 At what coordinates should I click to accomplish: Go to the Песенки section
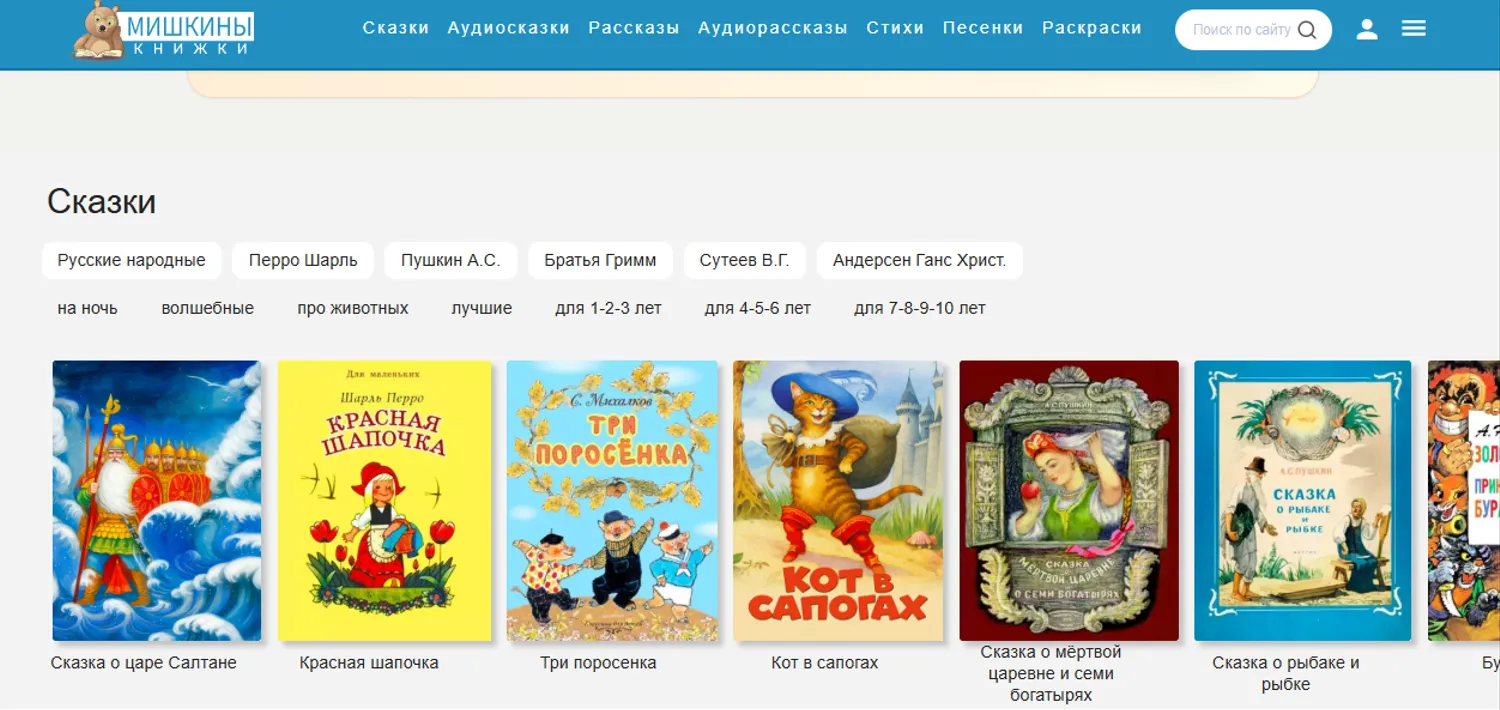point(983,28)
